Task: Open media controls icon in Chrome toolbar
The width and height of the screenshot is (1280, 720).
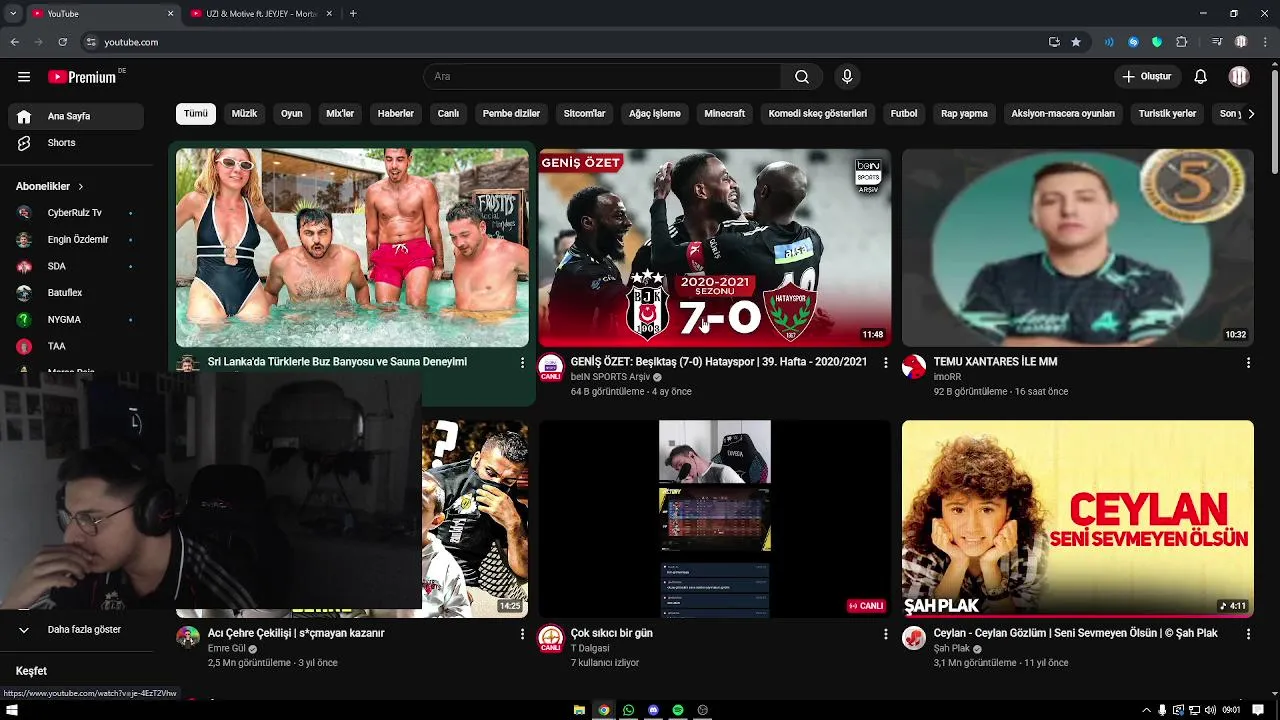Action: (x=1217, y=42)
